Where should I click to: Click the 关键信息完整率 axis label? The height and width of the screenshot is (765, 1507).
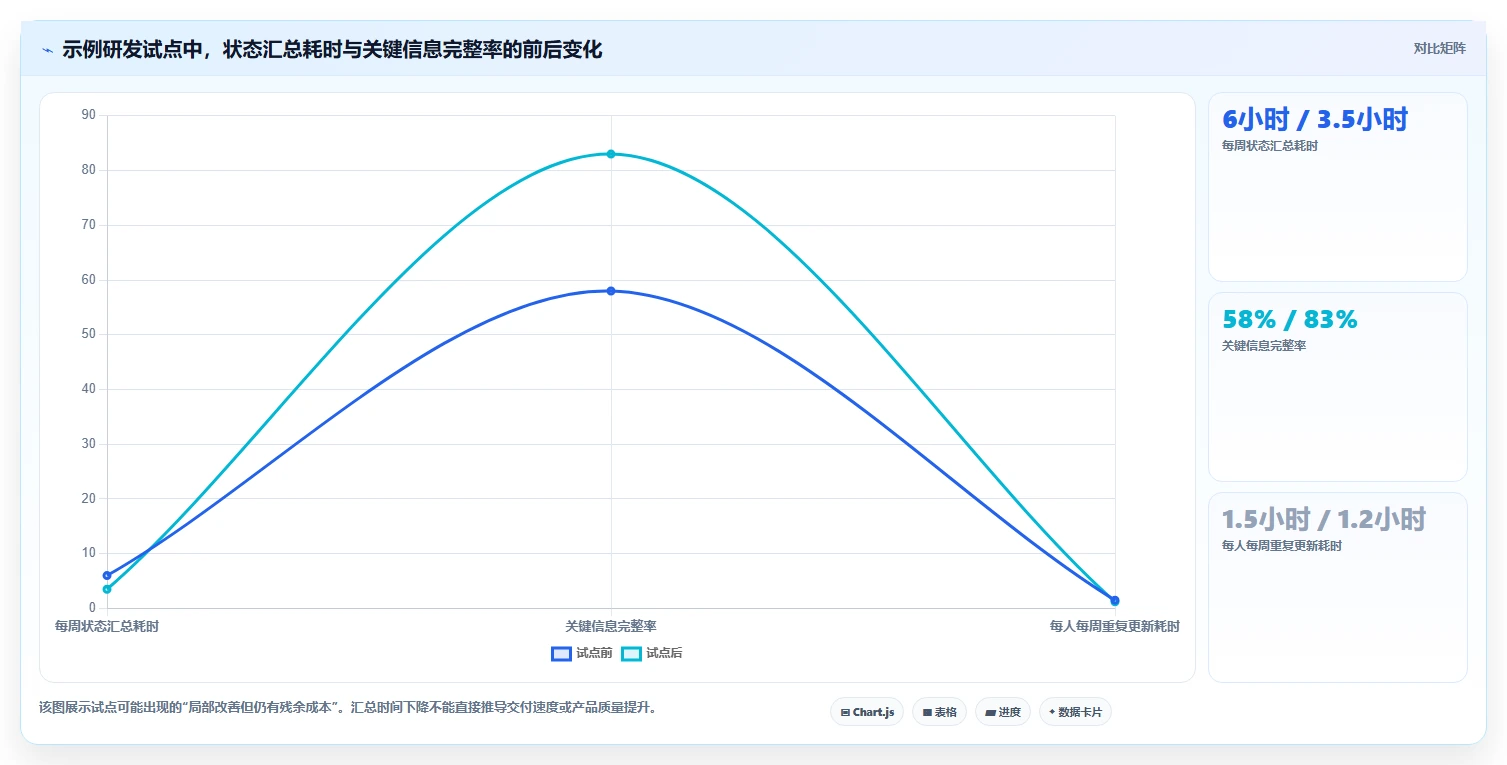pos(611,626)
